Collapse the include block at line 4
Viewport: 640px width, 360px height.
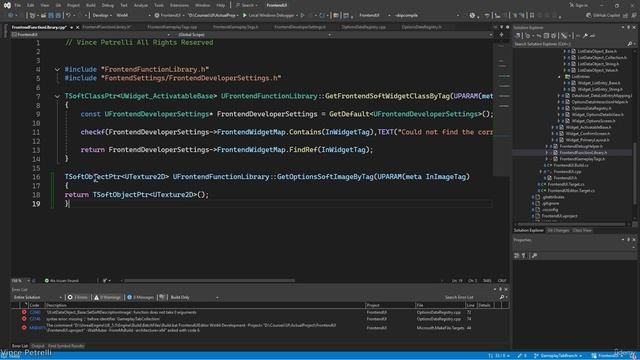pos(57,69)
